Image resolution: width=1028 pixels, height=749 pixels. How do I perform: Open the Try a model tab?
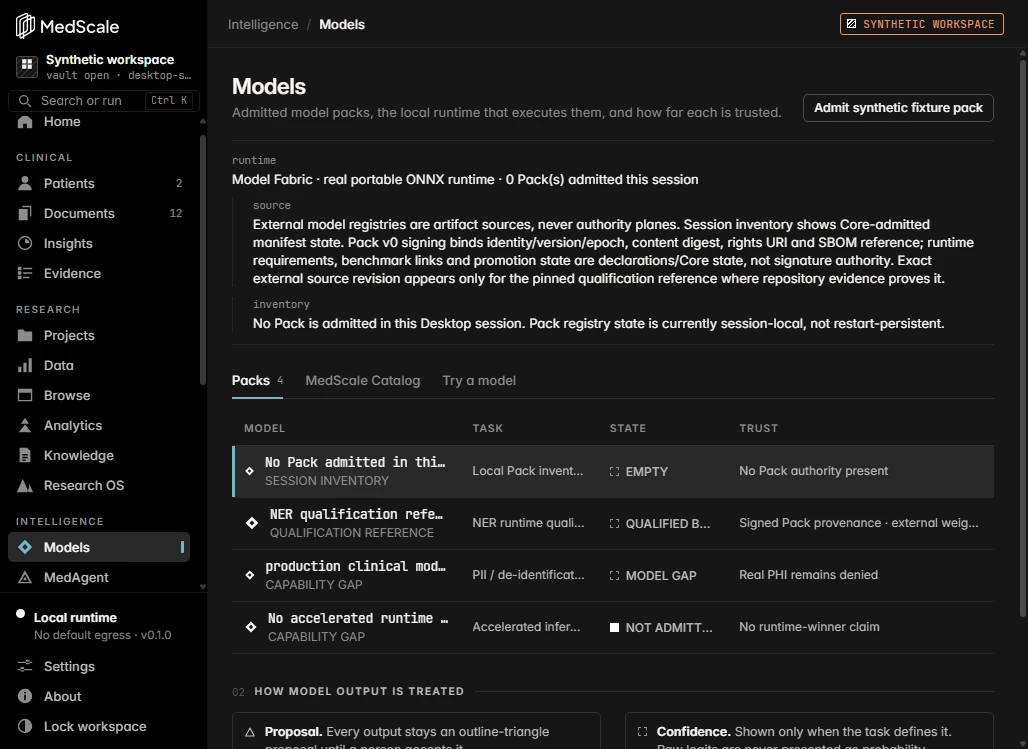tap(479, 381)
